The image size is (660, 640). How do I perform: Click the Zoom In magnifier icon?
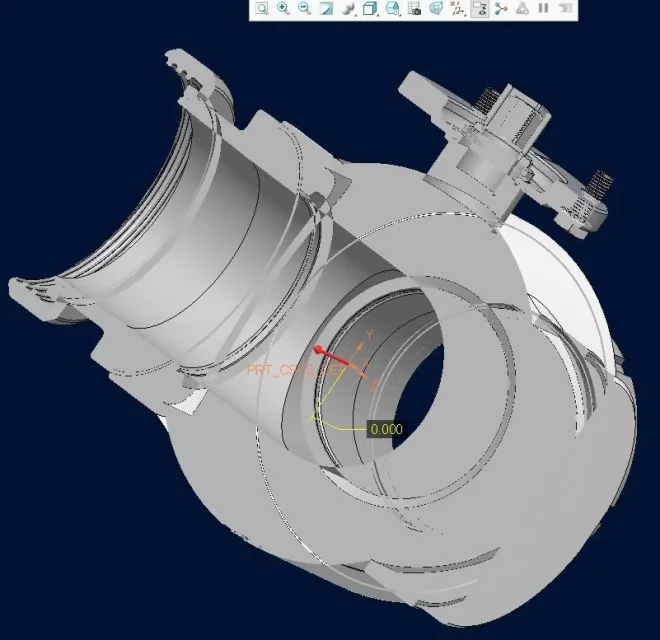pos(283,9)
